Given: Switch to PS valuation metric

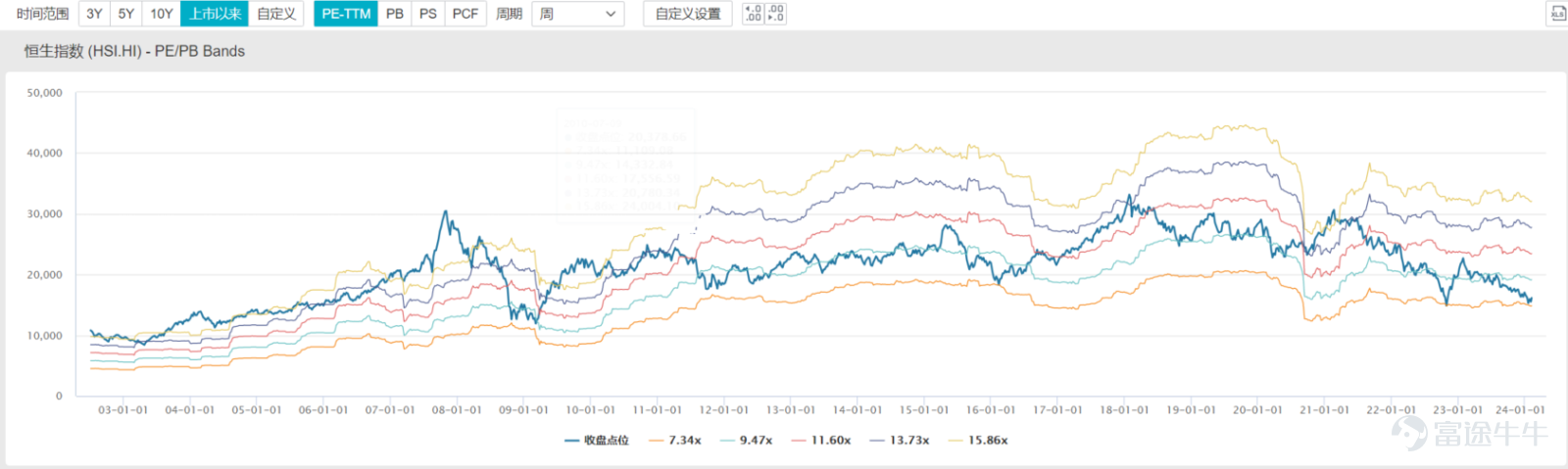Looking at the screenshot, I should pyautogui.click(x=428, y=14).
